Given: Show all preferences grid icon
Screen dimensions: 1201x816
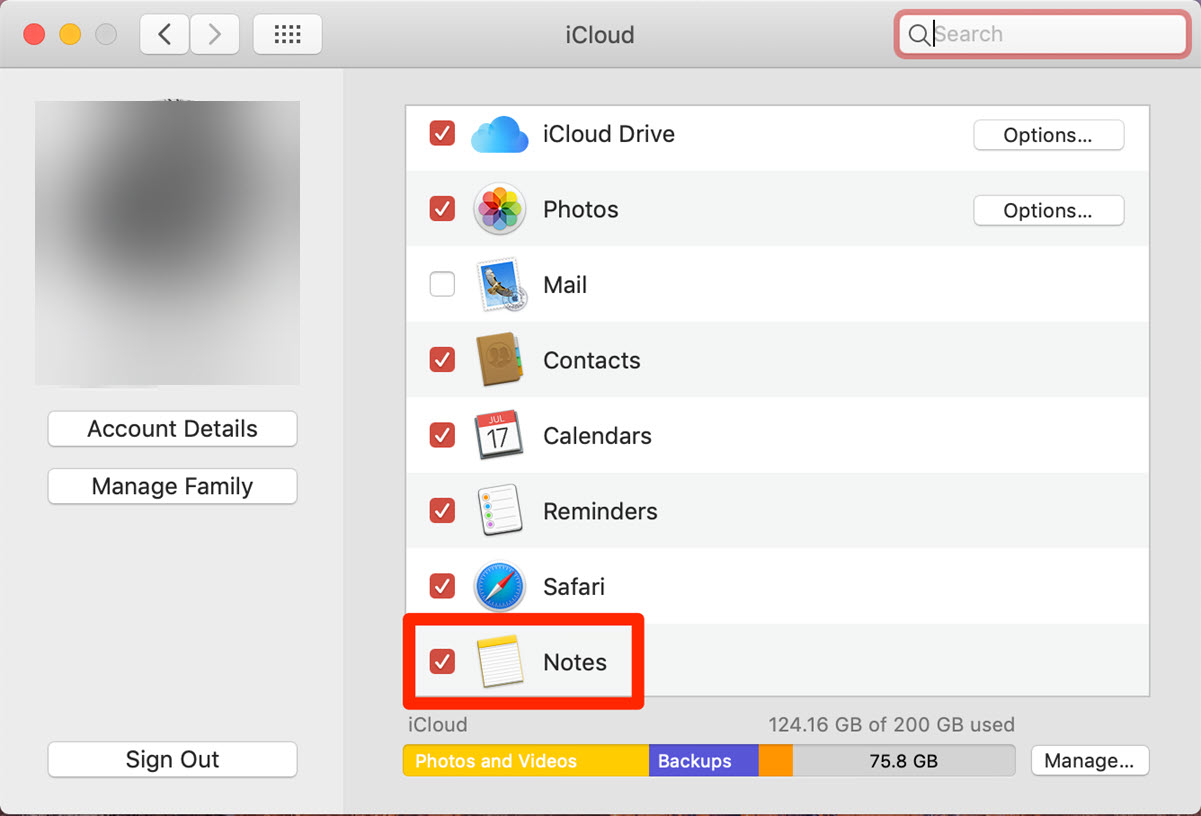Looking at the screenshot, I should click(x=288, y=35).
